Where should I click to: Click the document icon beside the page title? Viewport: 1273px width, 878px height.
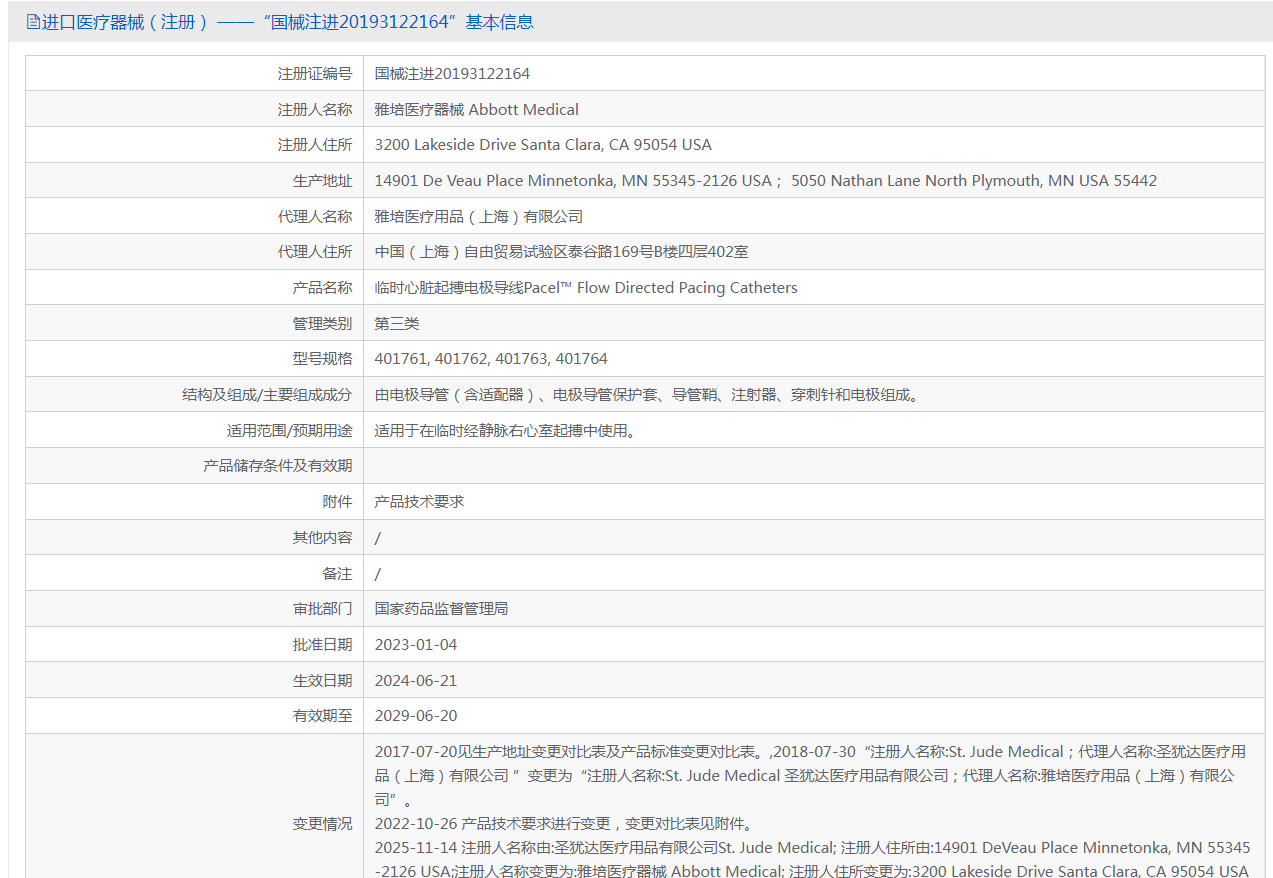tap(33, 22)
